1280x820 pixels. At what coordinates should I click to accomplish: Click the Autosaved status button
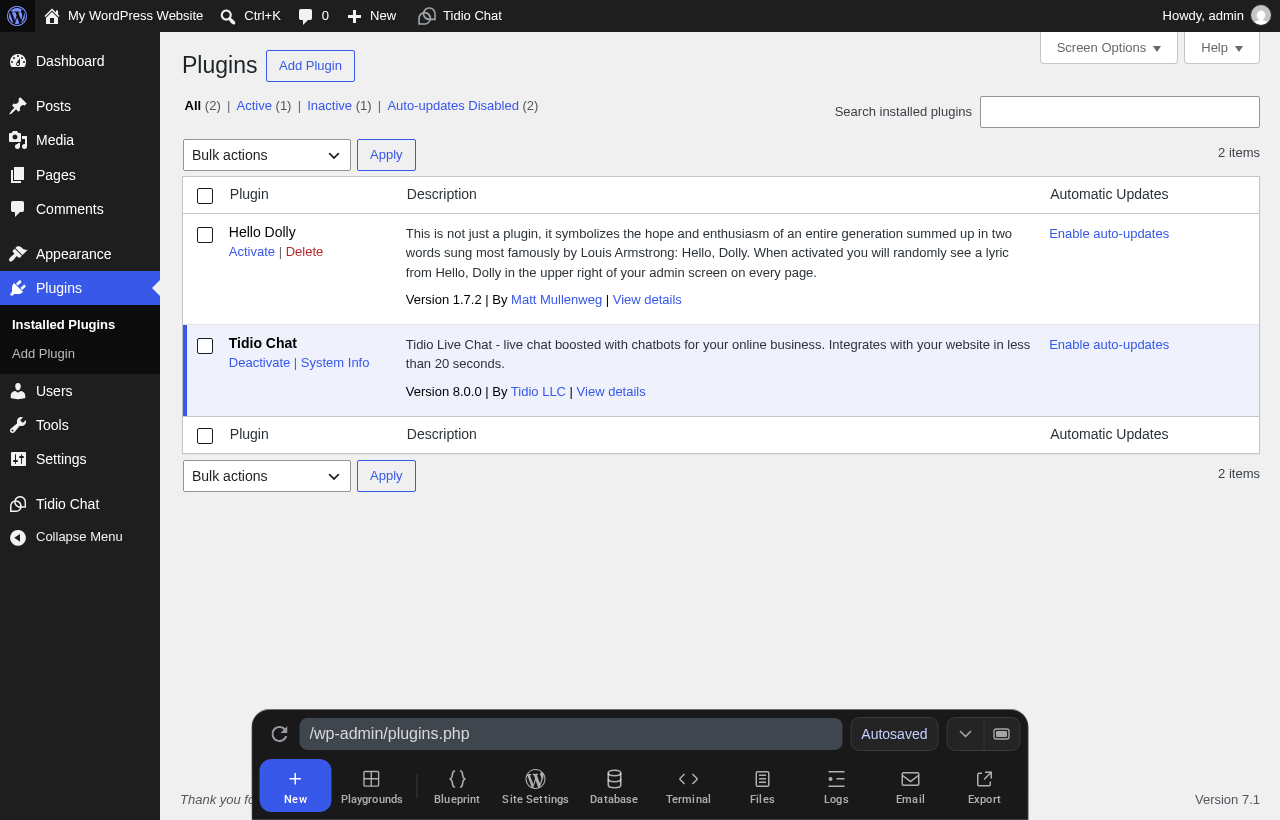click(x=894, y=734)
